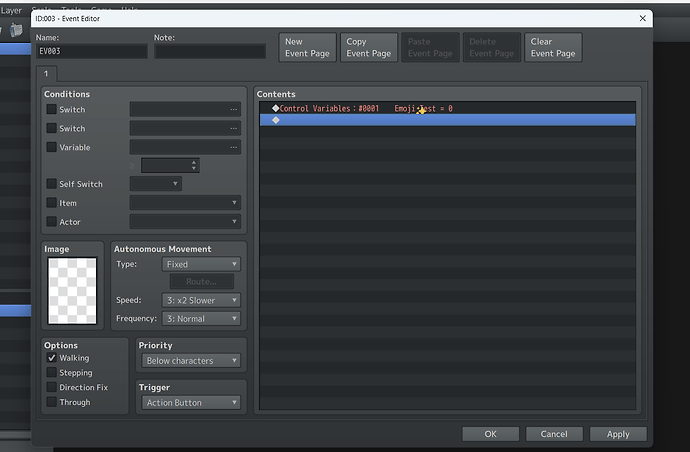Select the Control Variables Emoji Test command
This screenshot has height=452, width=690.
point(448,108)
